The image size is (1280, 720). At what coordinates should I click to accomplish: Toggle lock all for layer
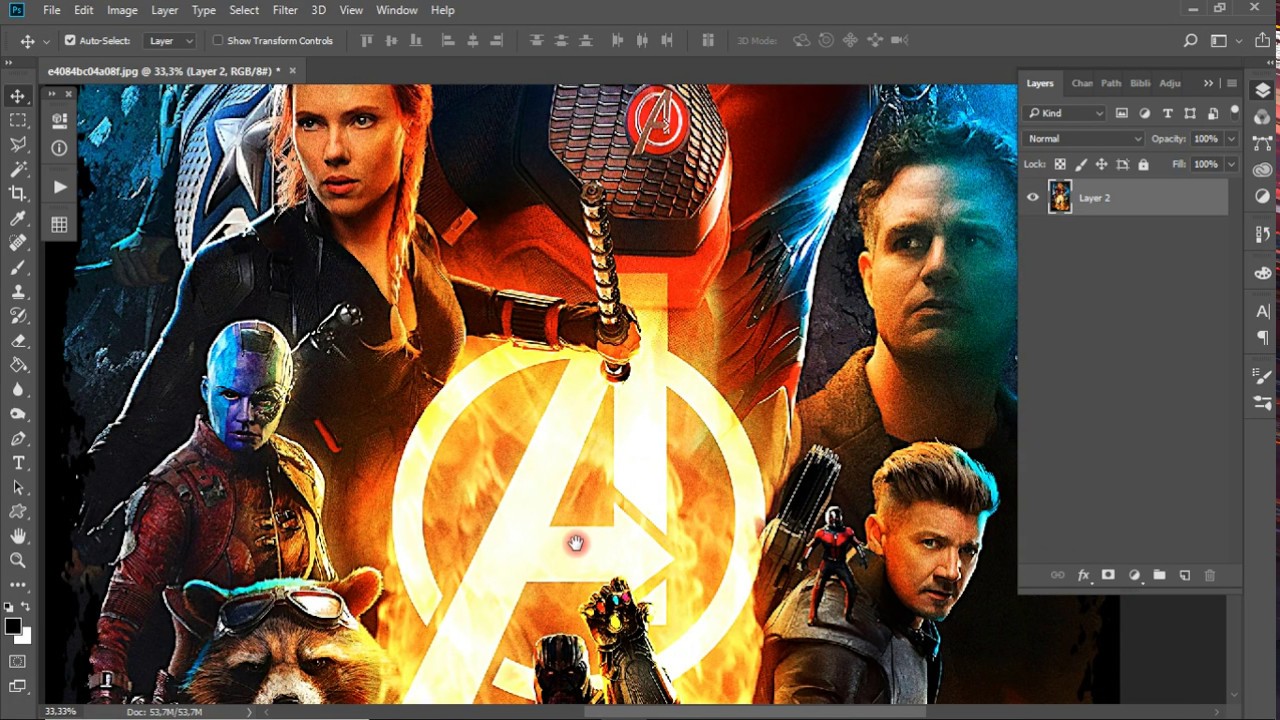[x=1143, y=164]
